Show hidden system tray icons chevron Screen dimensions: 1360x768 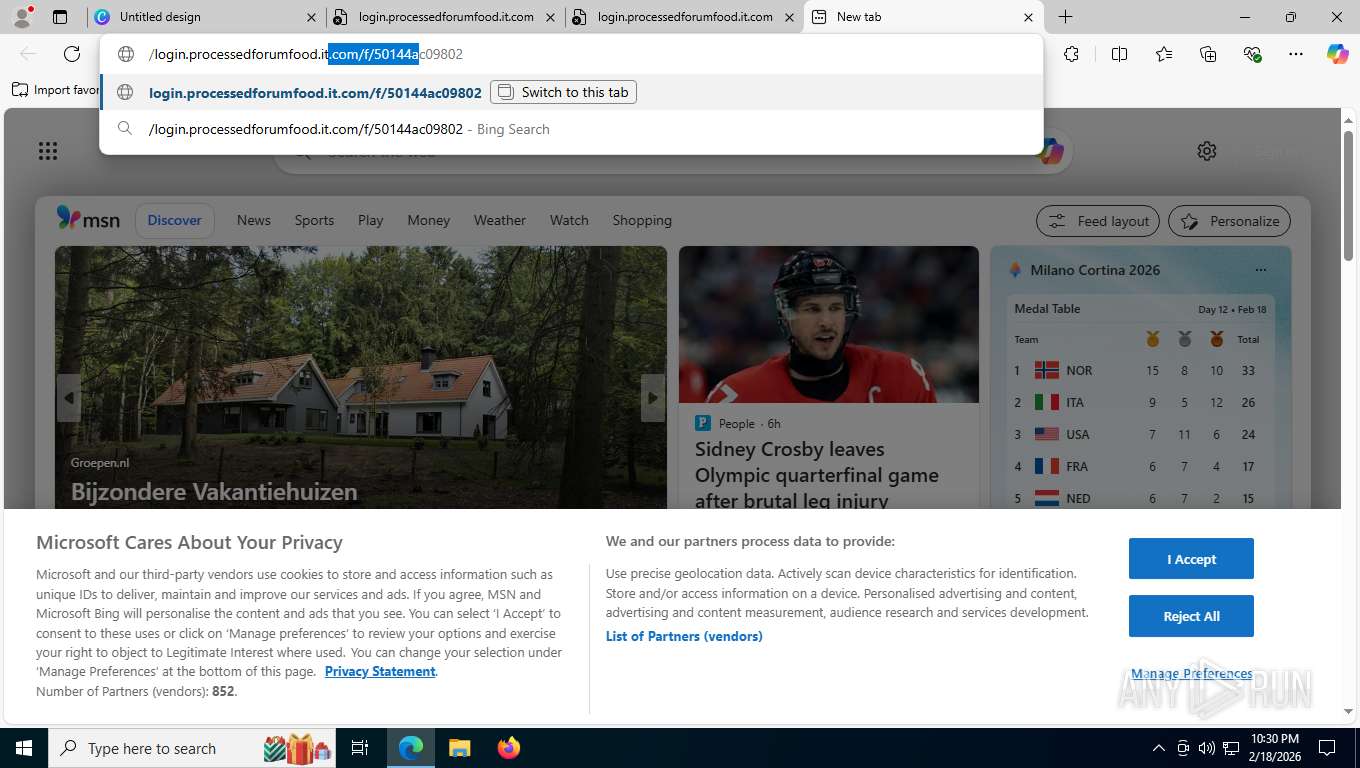[1159, 748]
